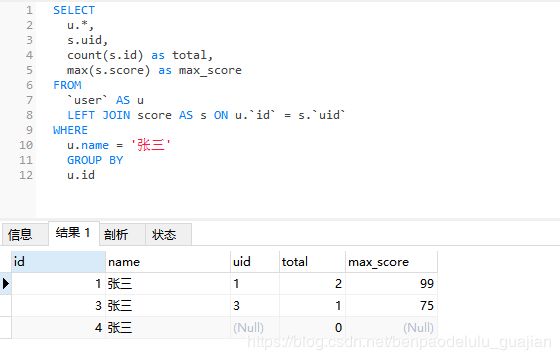Click the WHERE keyword in editor

pos(70,130)
